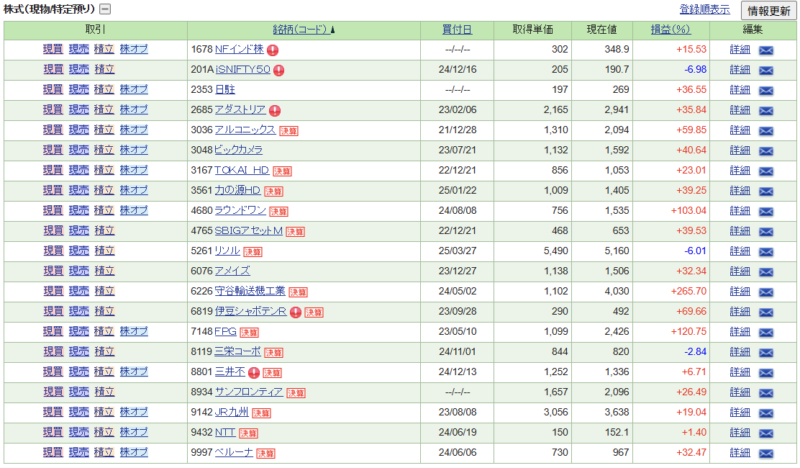Click 決算 badge next to 三栄コーポ

pos(273,353)
